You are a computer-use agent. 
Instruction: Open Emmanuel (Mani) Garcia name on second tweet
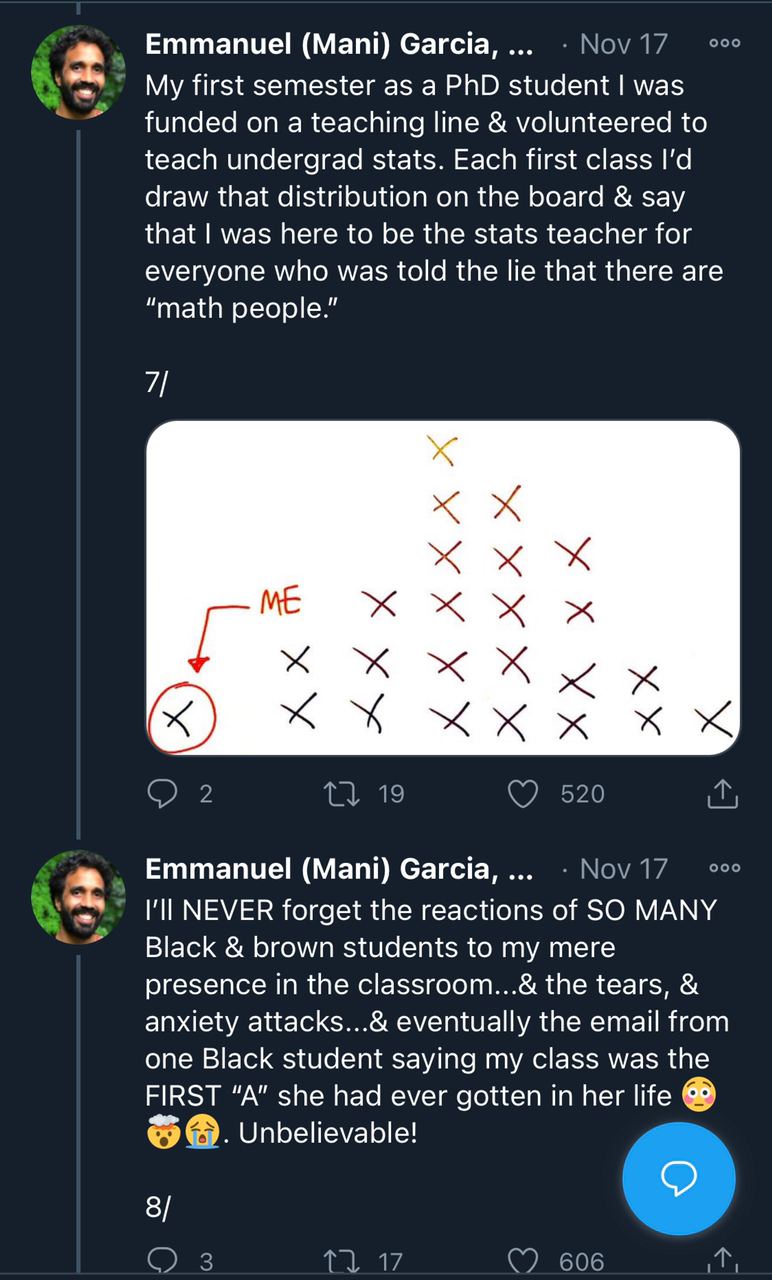tap(338, 869)
